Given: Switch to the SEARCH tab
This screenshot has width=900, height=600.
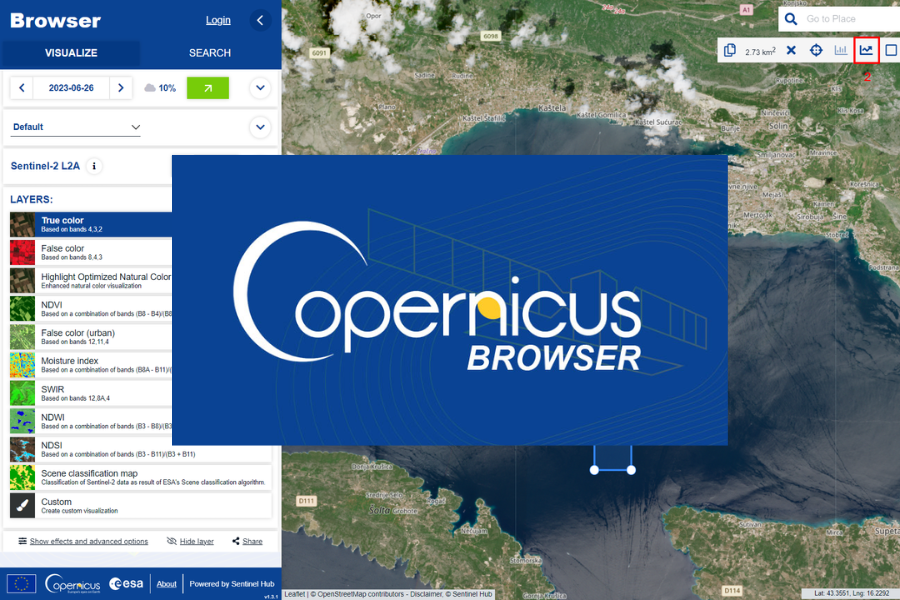Looking at the screenshot, I should [210, 53].
